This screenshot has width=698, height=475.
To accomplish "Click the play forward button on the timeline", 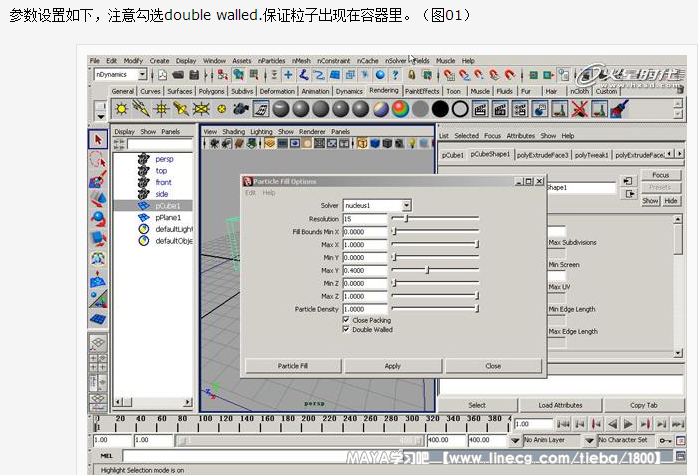I will click(x=628, y=424).
